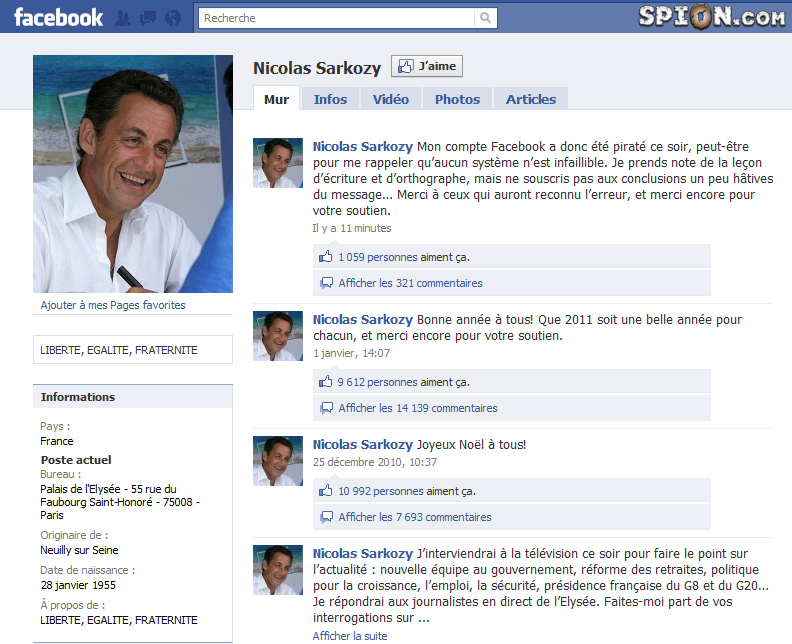Click author name on Joyeux Noël post
Viewport: 792px width, 644px height.
363,444
